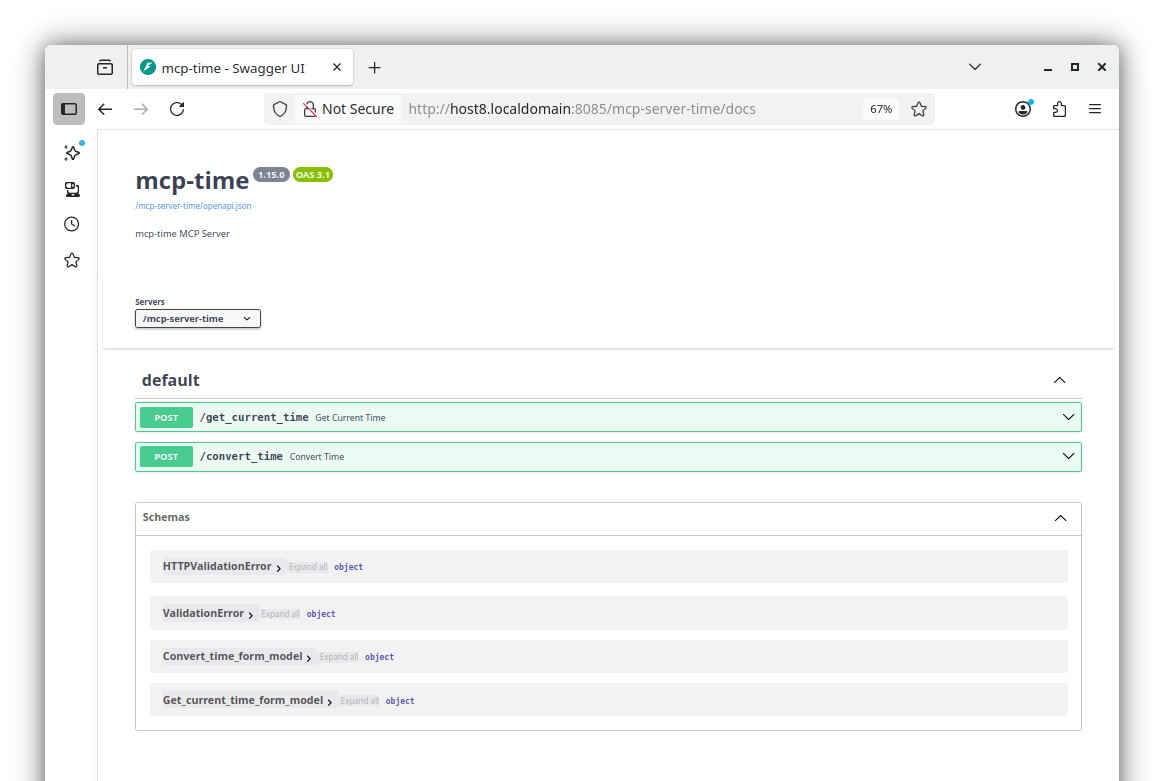Open the application hamburger menu

(x=1095, y=109)
